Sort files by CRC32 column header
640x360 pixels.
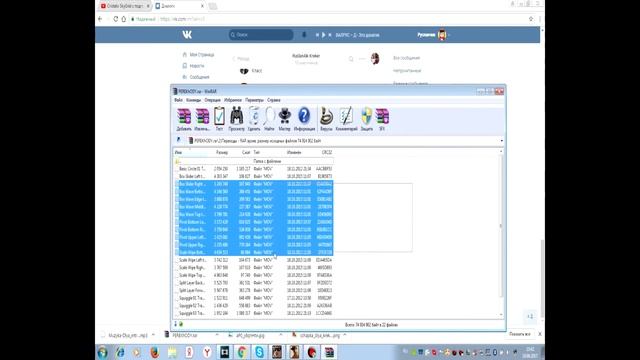(326, 152)
